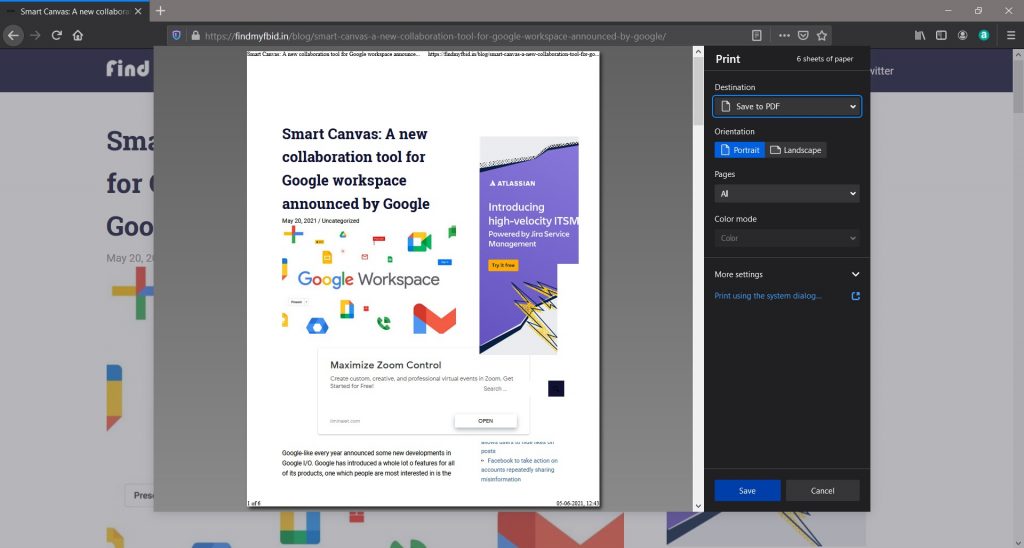Image resolution: width=1024 pixels, height=548 pixels.
Task: Click the page scrollbar up arrow at right edge
Action: (1018, 55)
